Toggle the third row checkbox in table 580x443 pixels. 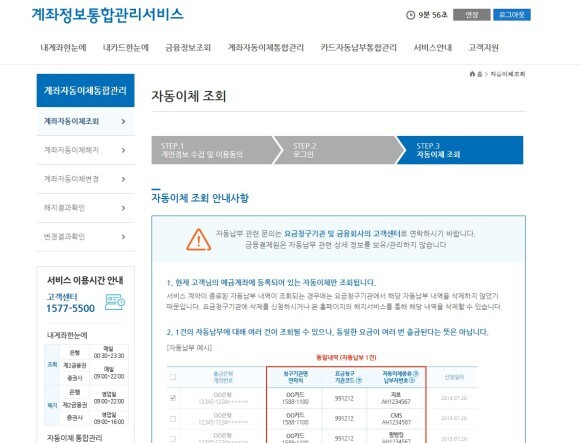pos(173,439)
